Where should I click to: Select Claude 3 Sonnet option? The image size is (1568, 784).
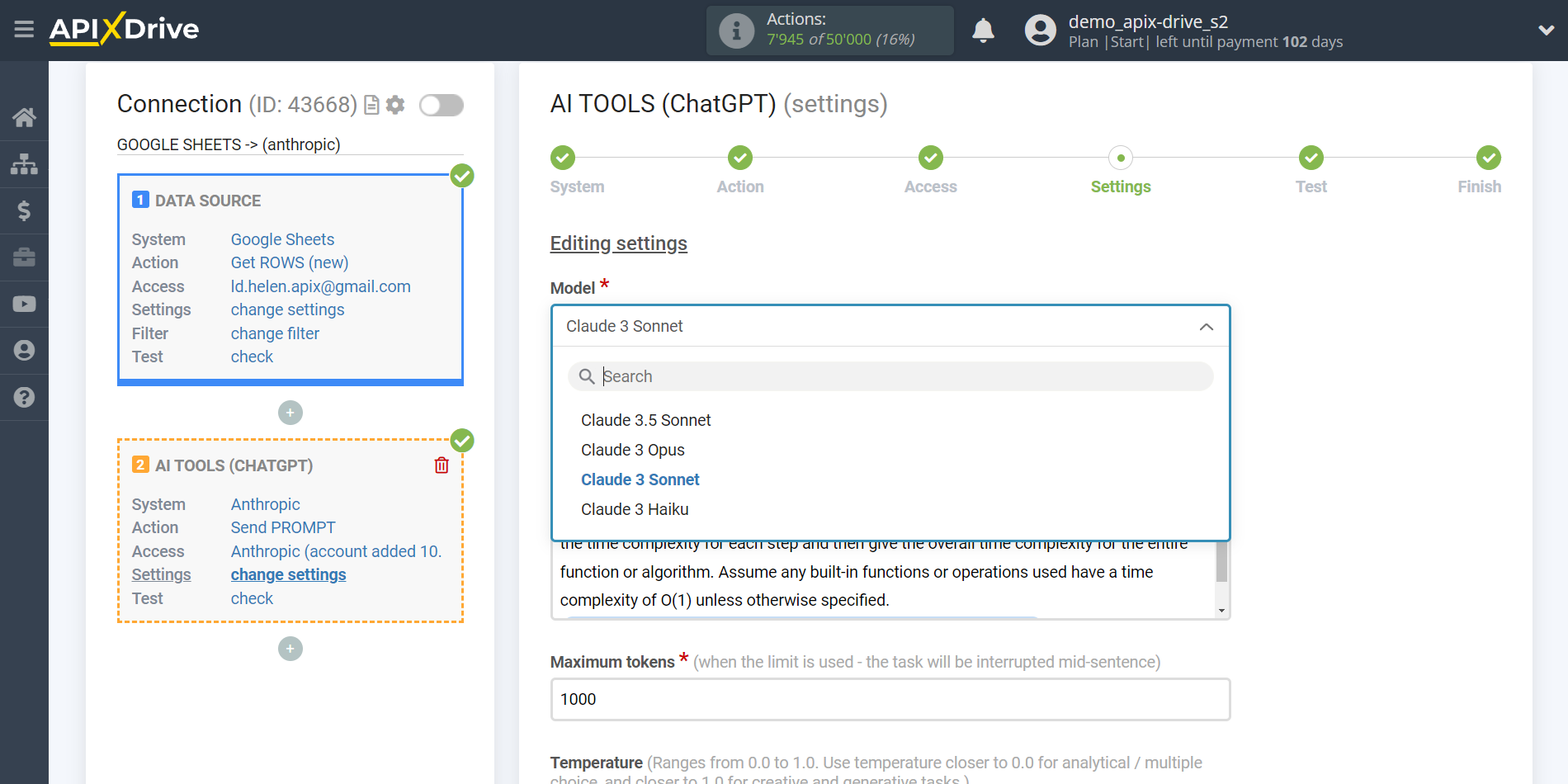(640, 479)
